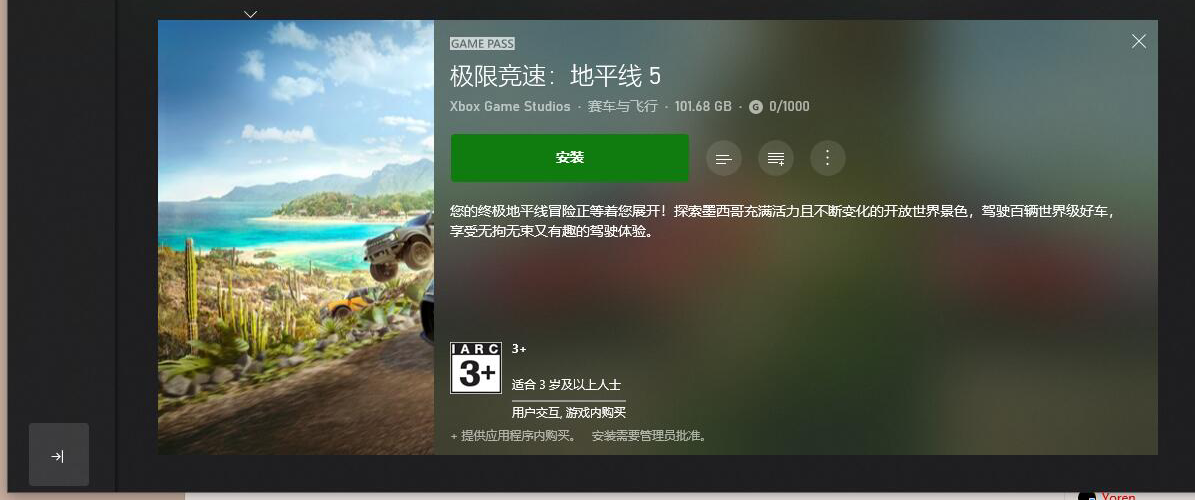This screenshot has height=500, width=1195.
Task: Add game to play-later queue icon
Action: [x=776, y=159]
